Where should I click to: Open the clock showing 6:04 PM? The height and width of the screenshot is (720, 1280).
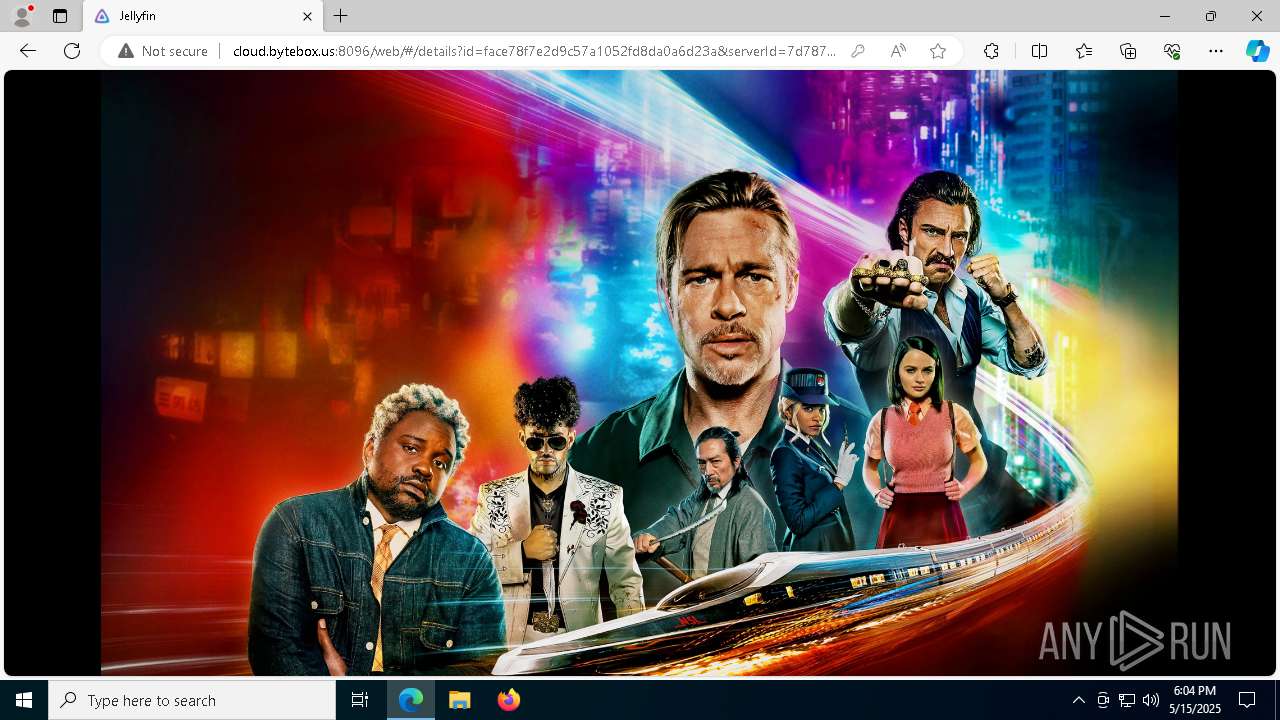pos(1195,700)
